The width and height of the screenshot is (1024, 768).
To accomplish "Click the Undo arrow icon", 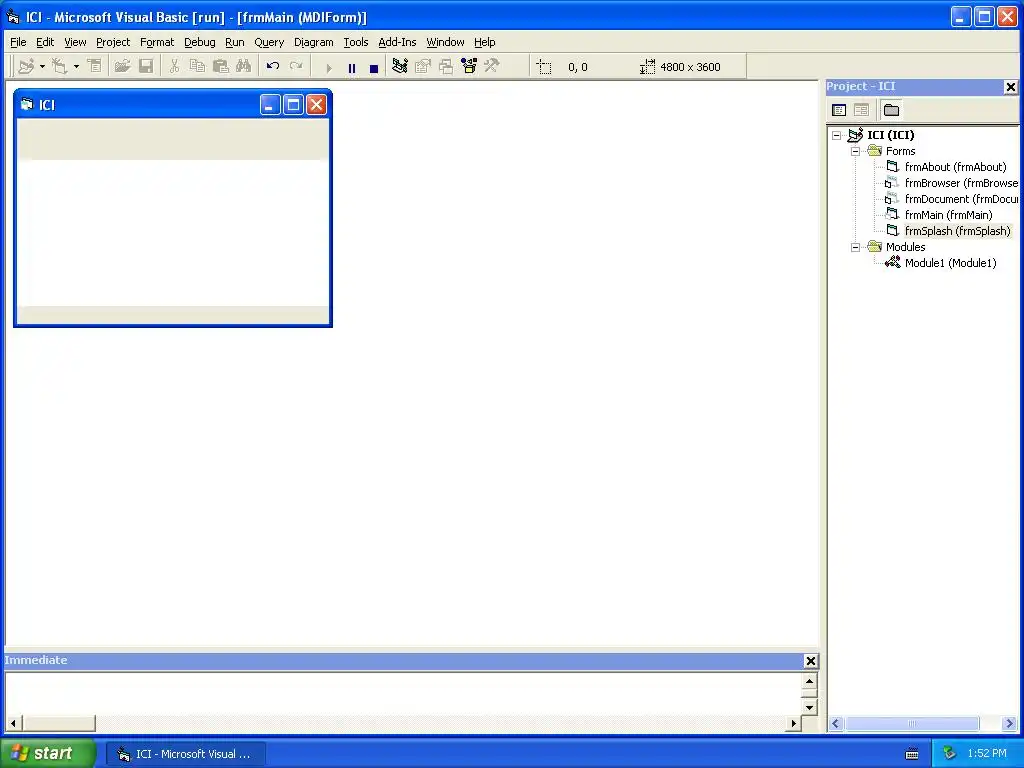I will (273, 67).
